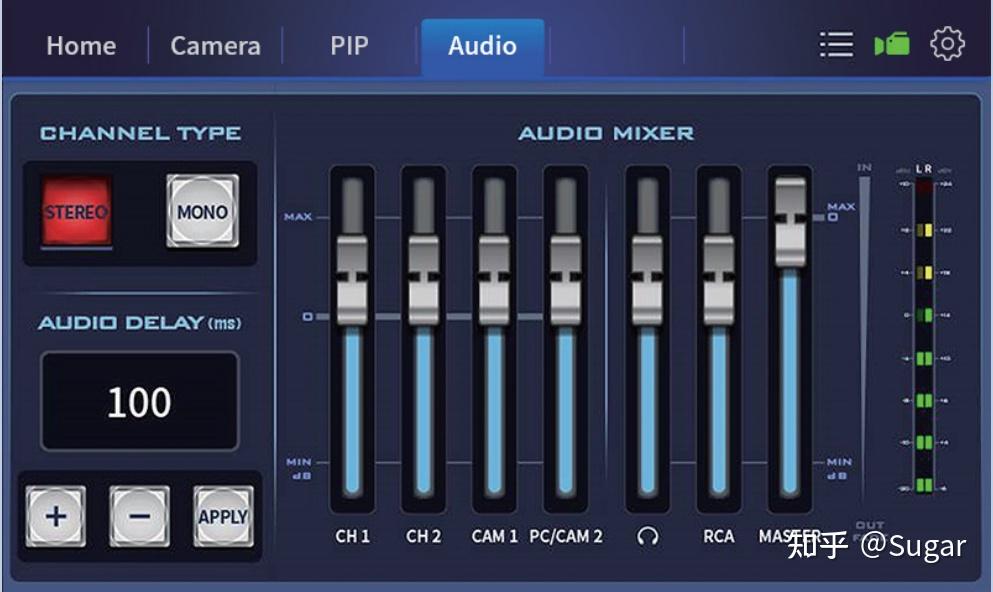Click the AUDIO MIXER heading
The image size is (993, 592).
pyautogui.click(x=606, y=133)
